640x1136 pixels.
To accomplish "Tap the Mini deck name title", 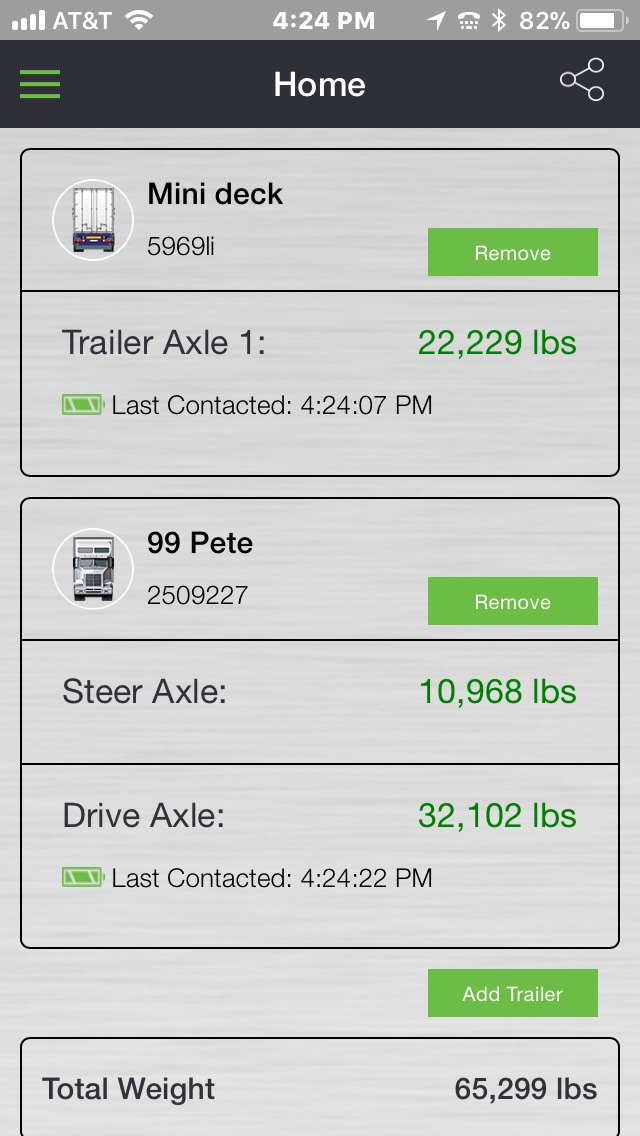I will 215,194.
